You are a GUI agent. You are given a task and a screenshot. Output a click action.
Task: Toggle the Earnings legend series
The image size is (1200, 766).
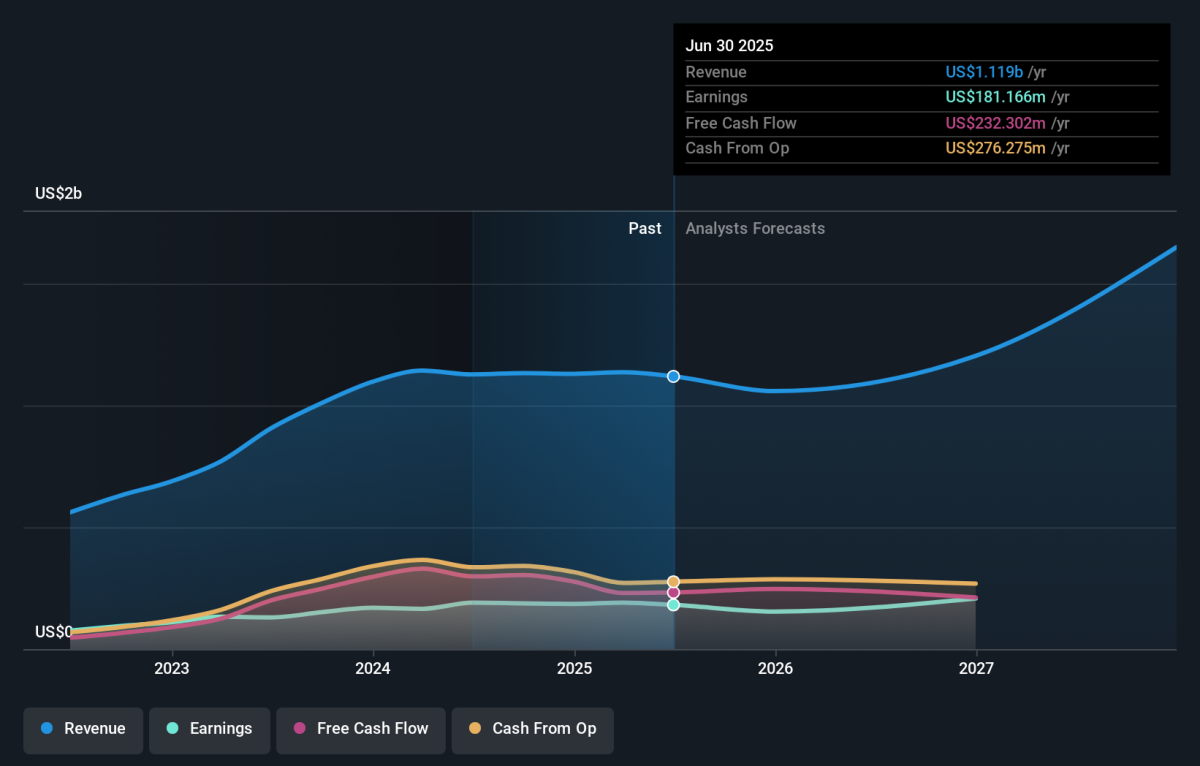click(x=210, y=729)
